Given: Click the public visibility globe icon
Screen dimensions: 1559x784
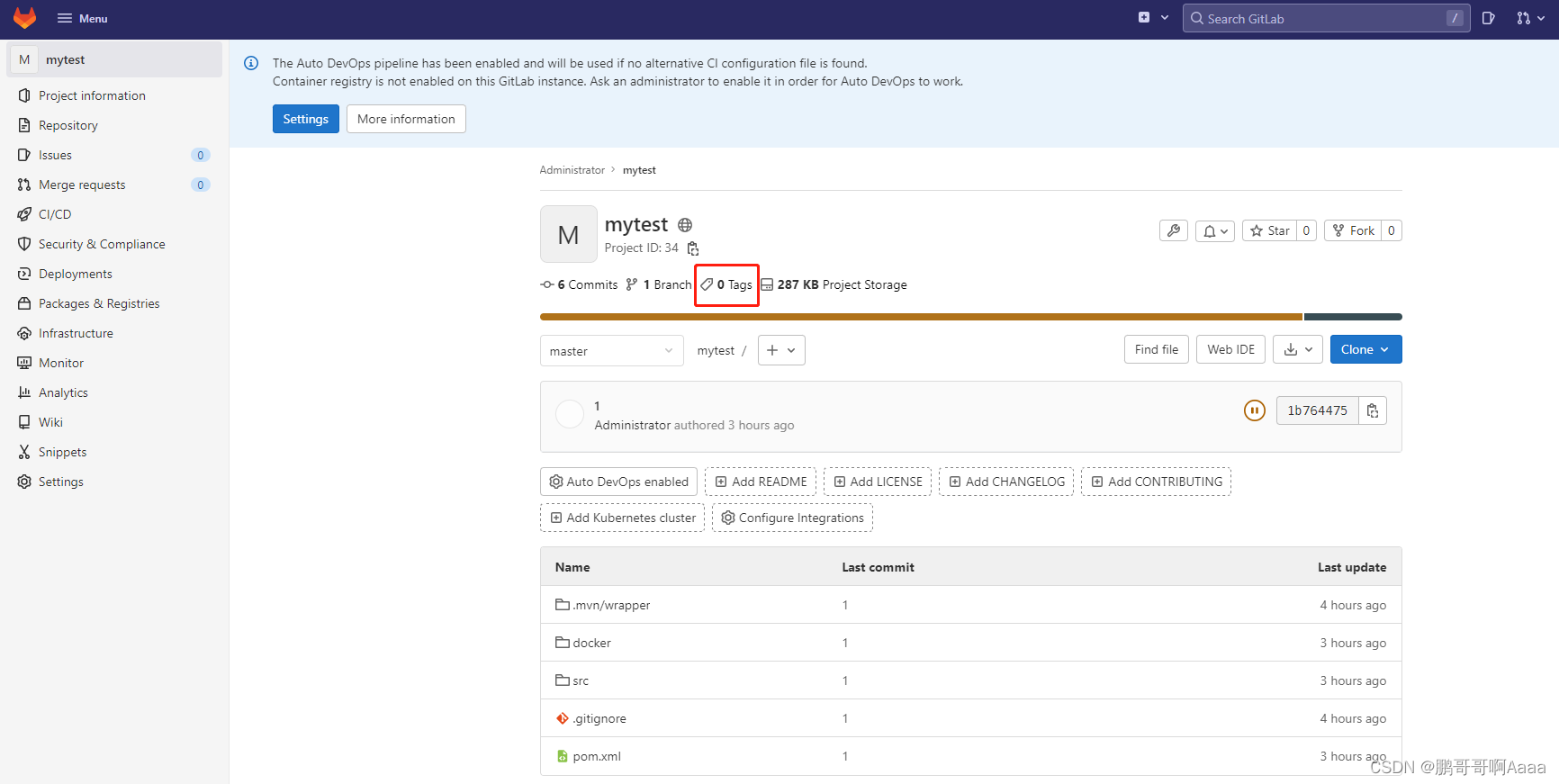Looking at the screenshot, I should [x=685, y=225].
